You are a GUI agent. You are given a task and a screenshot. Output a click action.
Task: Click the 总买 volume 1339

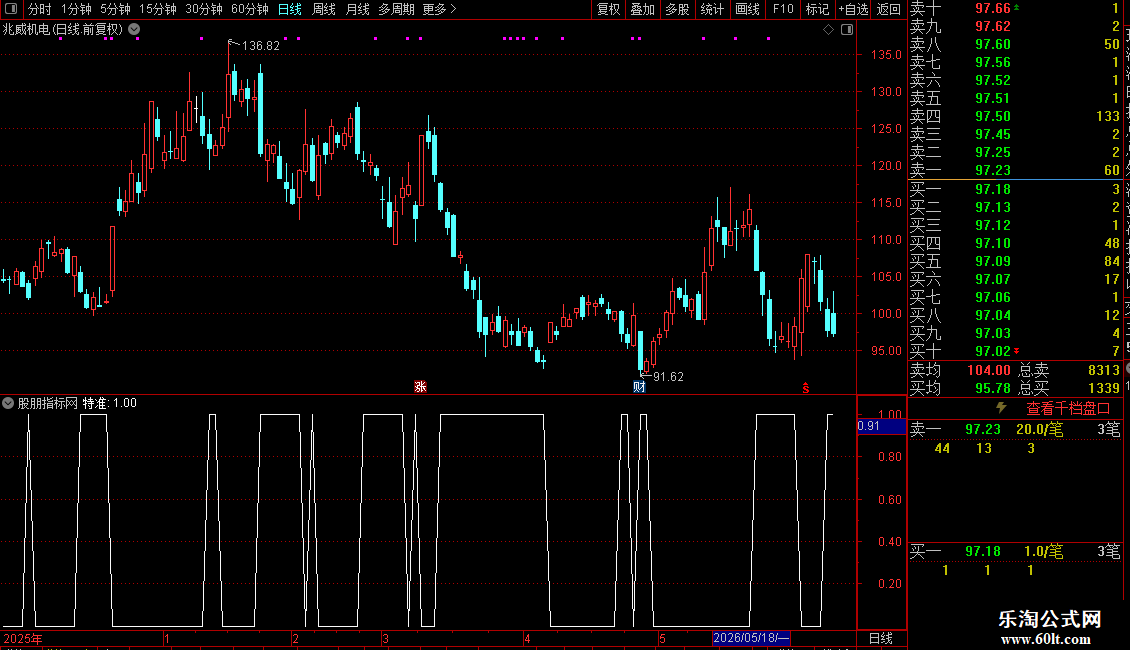[x=1103, y=388]
